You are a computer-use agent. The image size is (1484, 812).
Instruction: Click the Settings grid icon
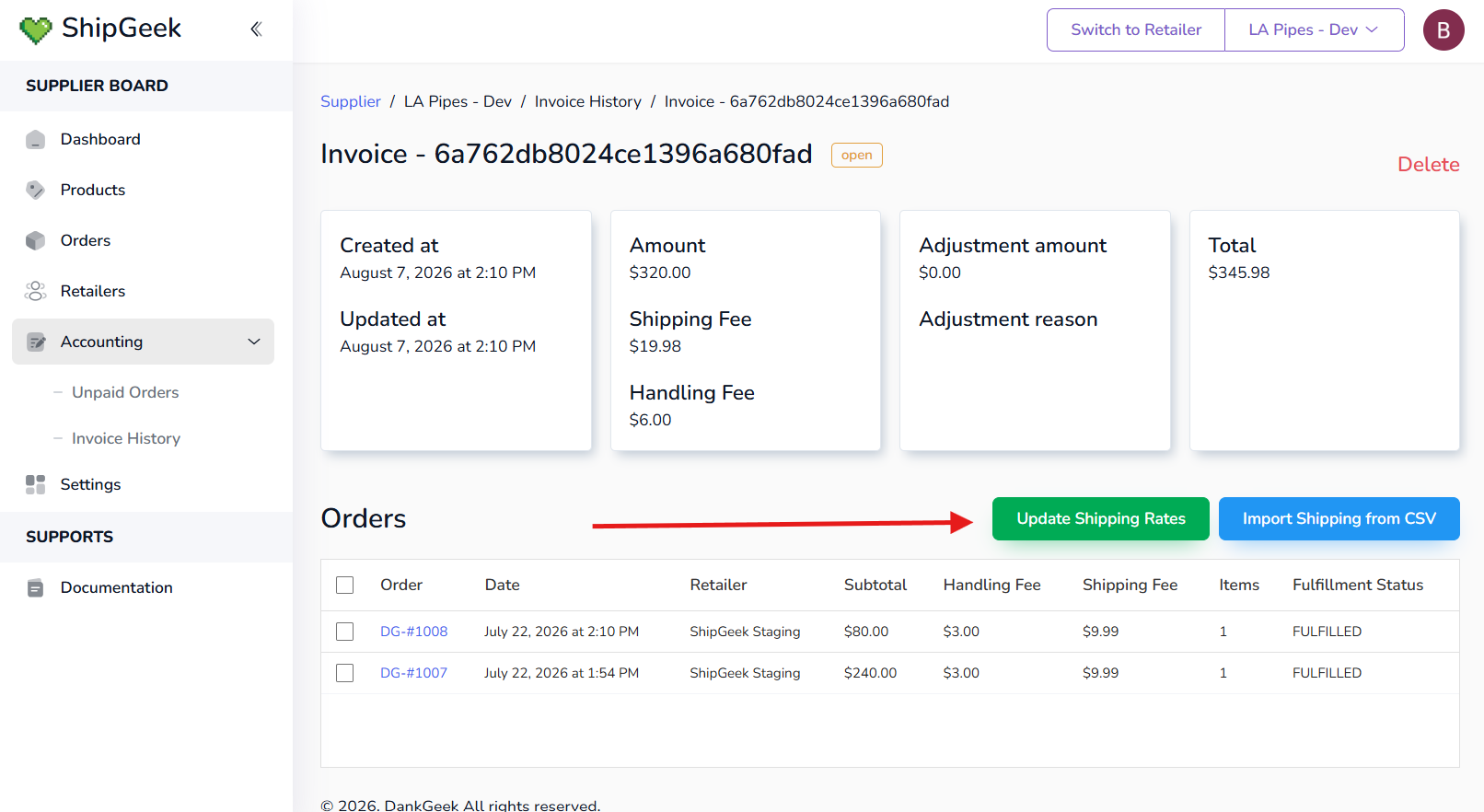pyautogui.click(x=35, y=485)
